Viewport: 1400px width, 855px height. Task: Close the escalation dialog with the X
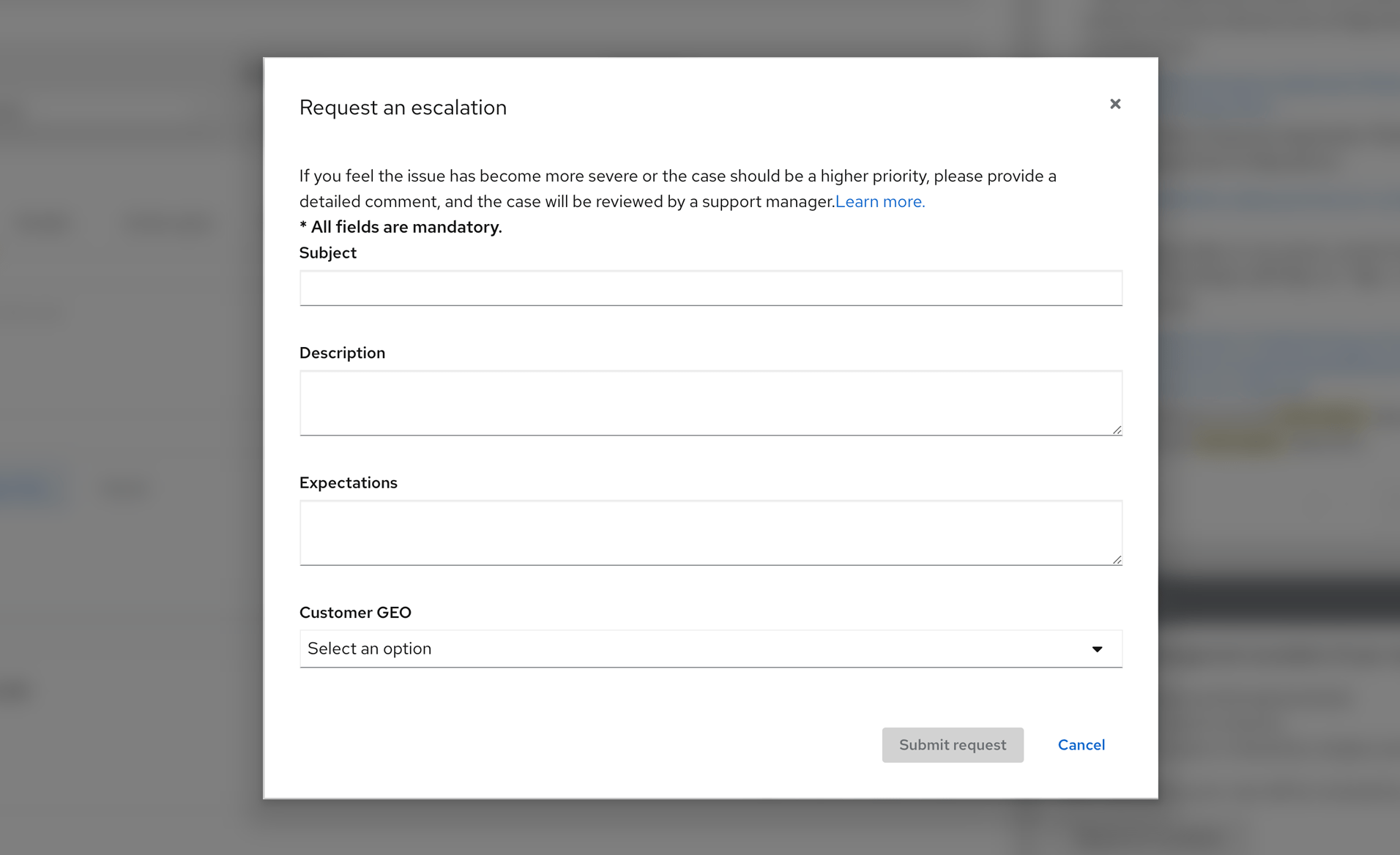click(1114, 104)
